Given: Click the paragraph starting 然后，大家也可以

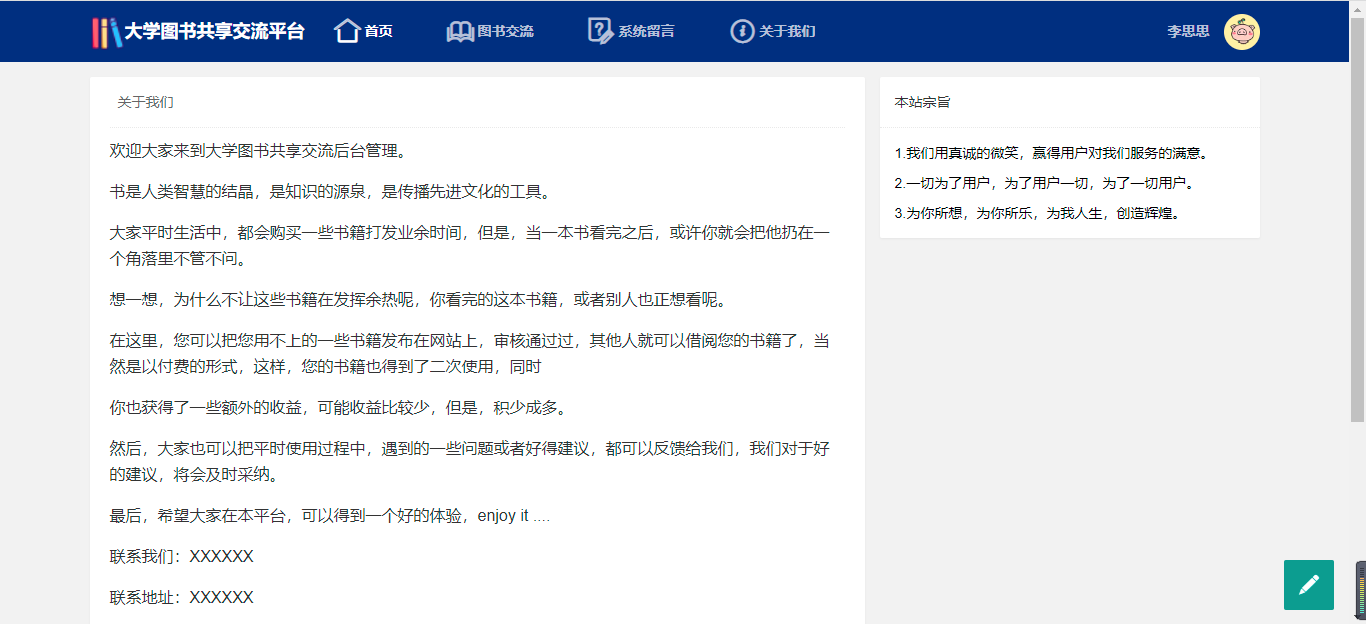Looking at the screenshot, I should (469, 462).
